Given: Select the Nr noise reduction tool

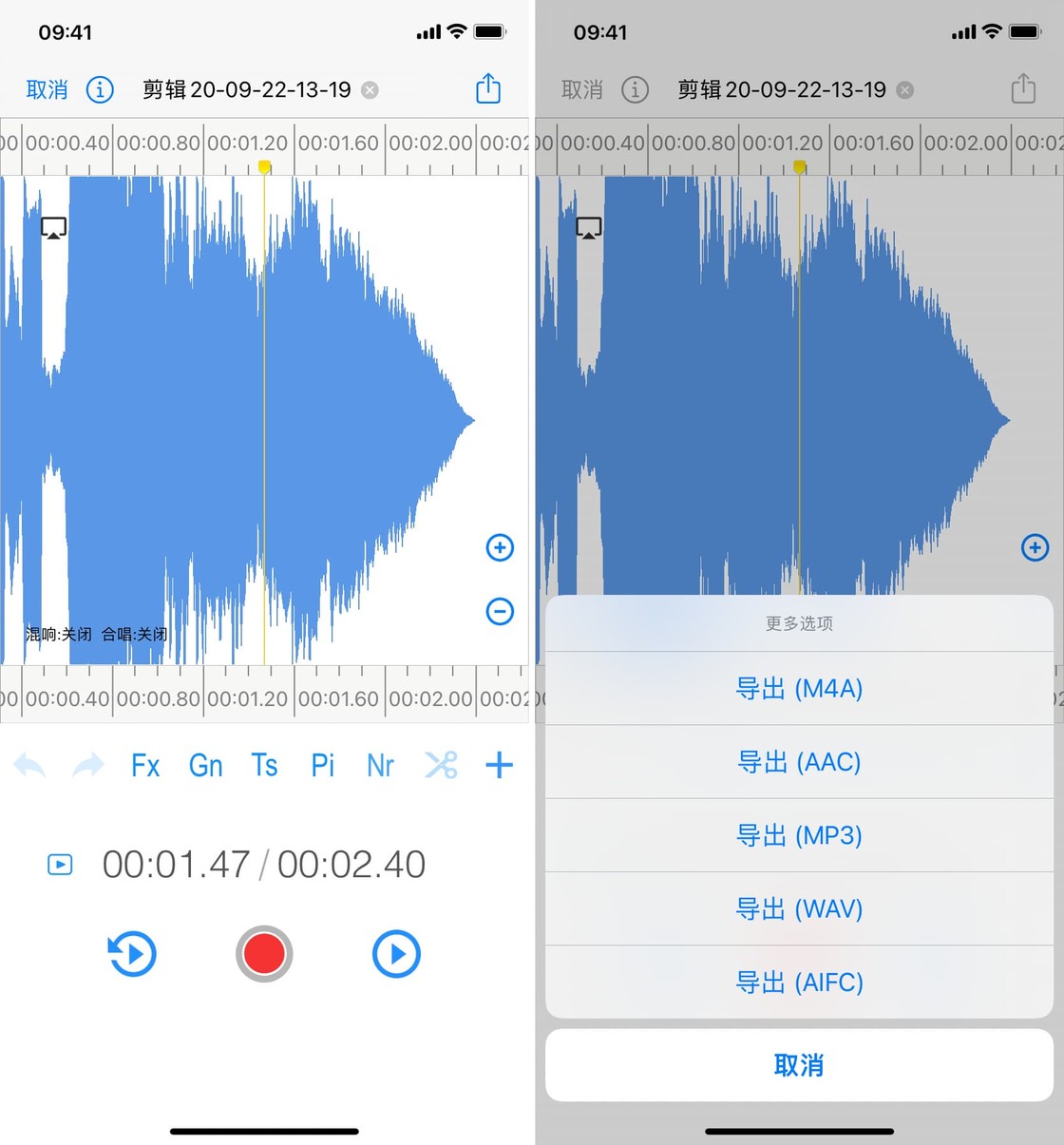Looking at the screenshot, I should [380, 765].
